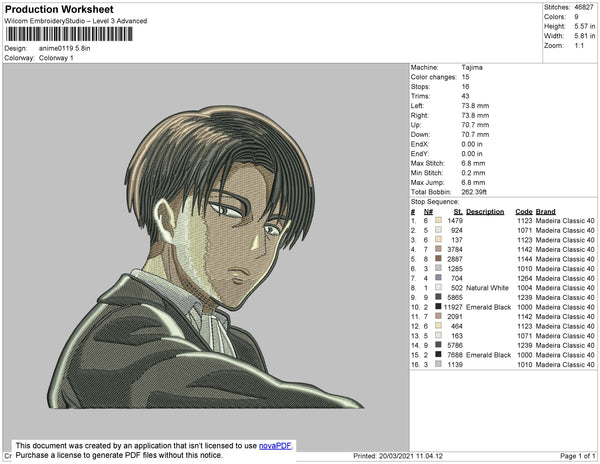Click the 'Code' column header
This screenshot has height=464, width=600.
pyautogui.click(x=524, y=212)
